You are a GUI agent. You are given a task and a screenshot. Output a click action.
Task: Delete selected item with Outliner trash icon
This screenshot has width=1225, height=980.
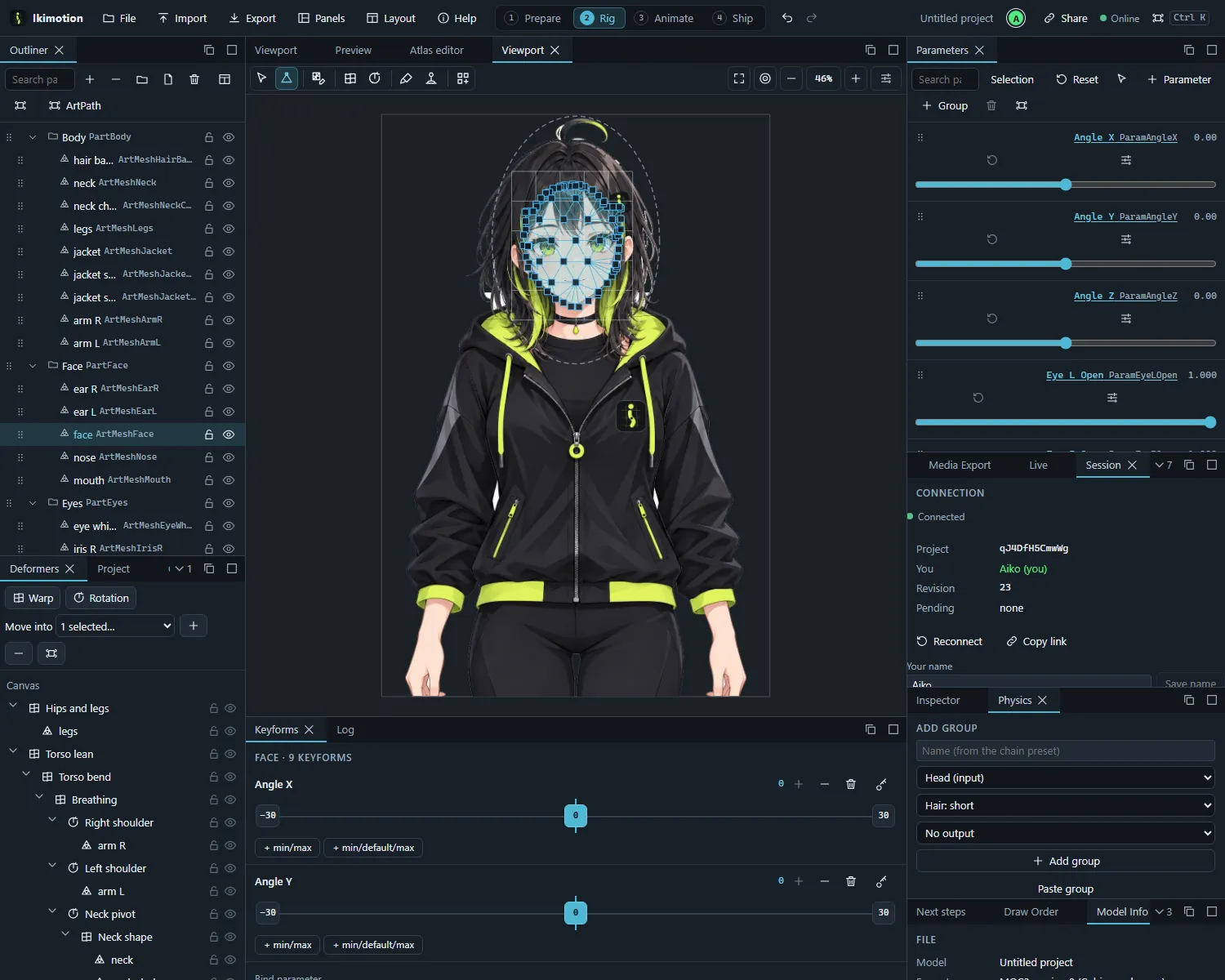[x=194, y=79]
